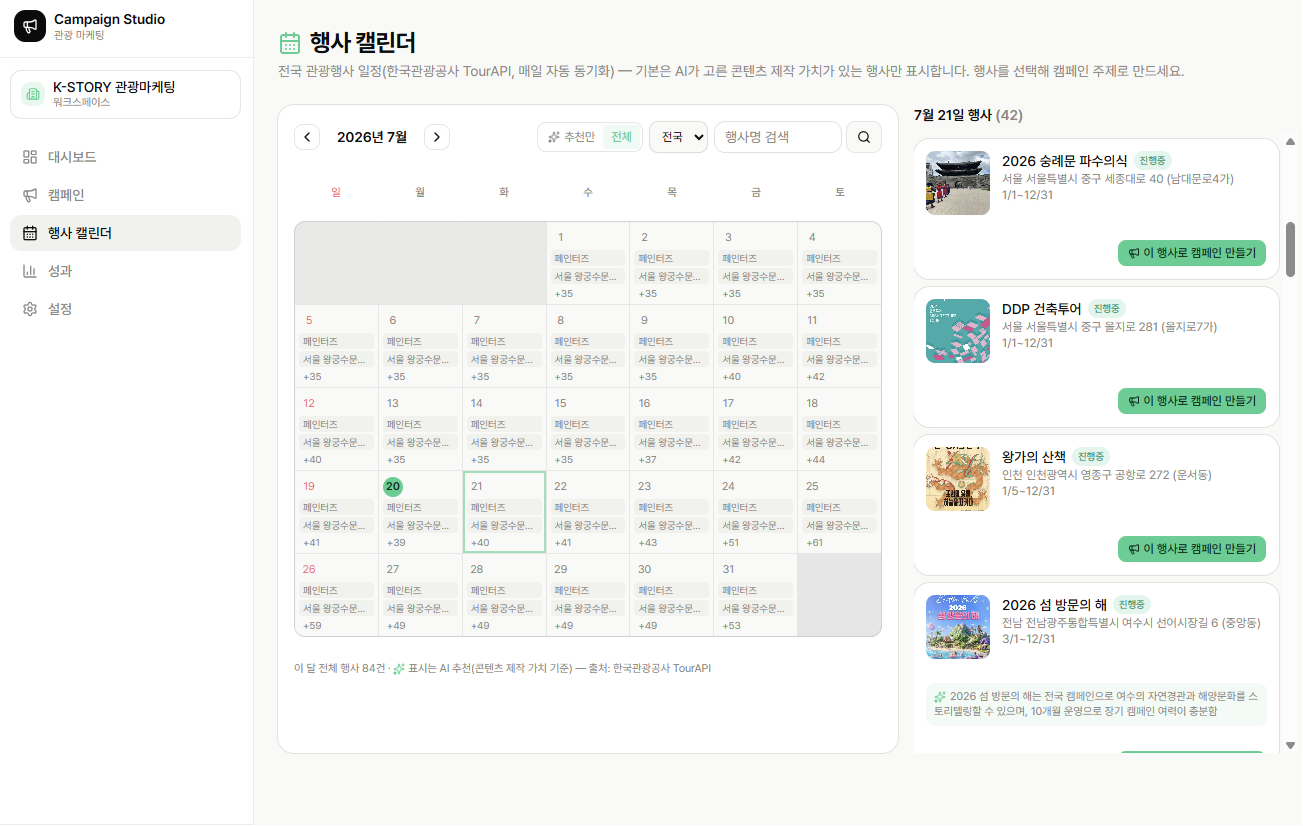This screenshot has width=1303, height=826.
Task: Open the 전국 region dropdown
Action: tap(678, 137)
